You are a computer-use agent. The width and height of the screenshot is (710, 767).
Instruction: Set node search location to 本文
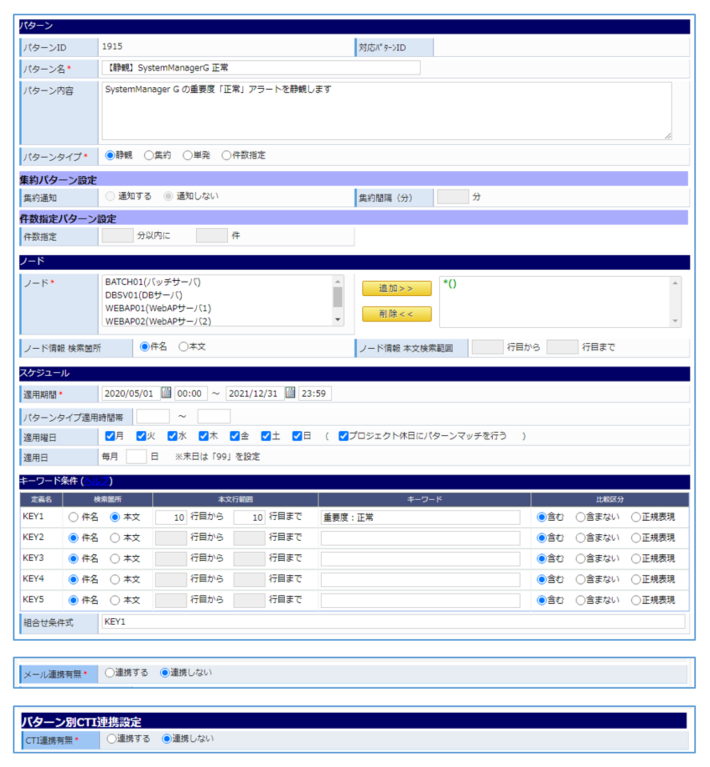tap(183, 347)
